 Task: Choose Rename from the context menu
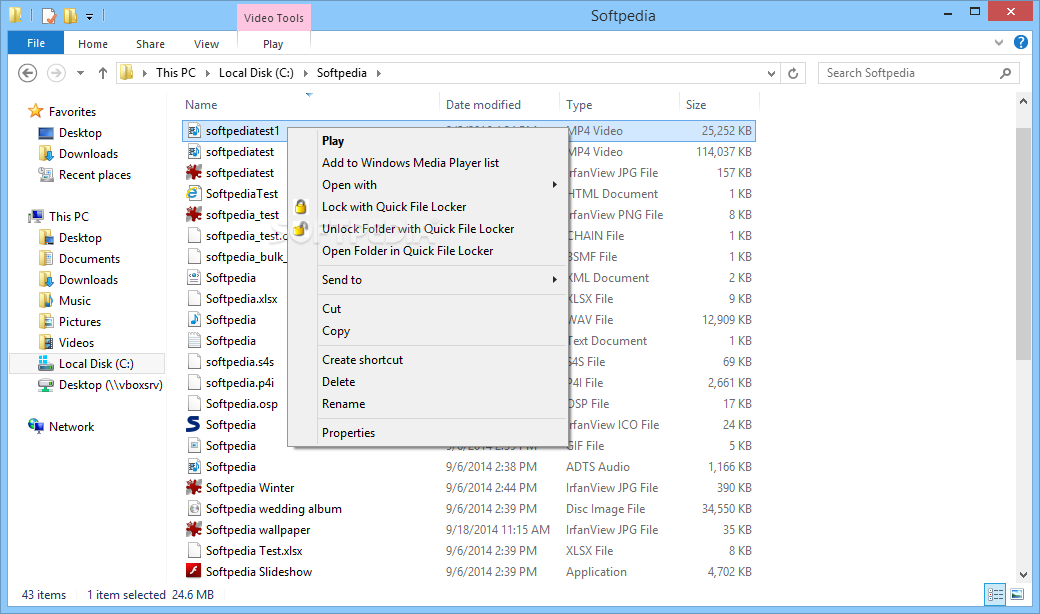pyautogui.click(x=343, y=403)
